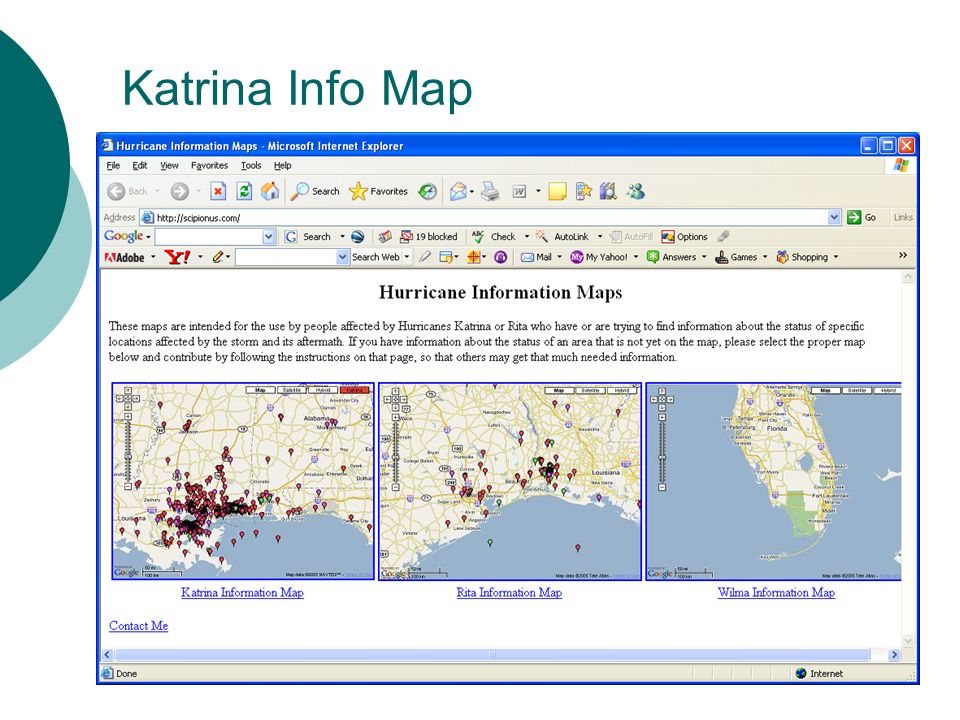
Task: Open the Search pane with the magnifier button
Action: tap(315, 192)
